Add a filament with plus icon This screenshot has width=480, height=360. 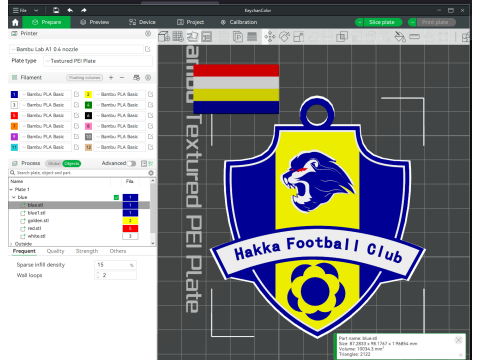[x=111, y=77]
